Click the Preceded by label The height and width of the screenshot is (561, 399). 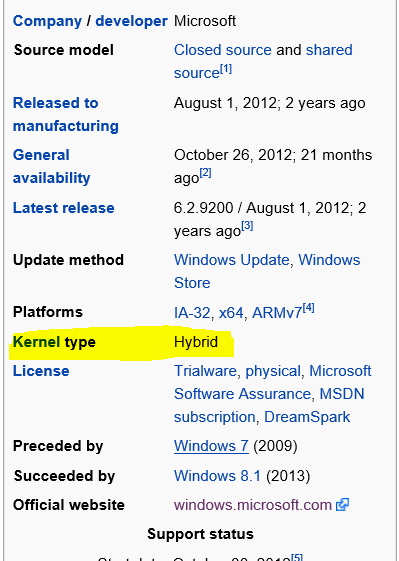[x=58, y=447]
